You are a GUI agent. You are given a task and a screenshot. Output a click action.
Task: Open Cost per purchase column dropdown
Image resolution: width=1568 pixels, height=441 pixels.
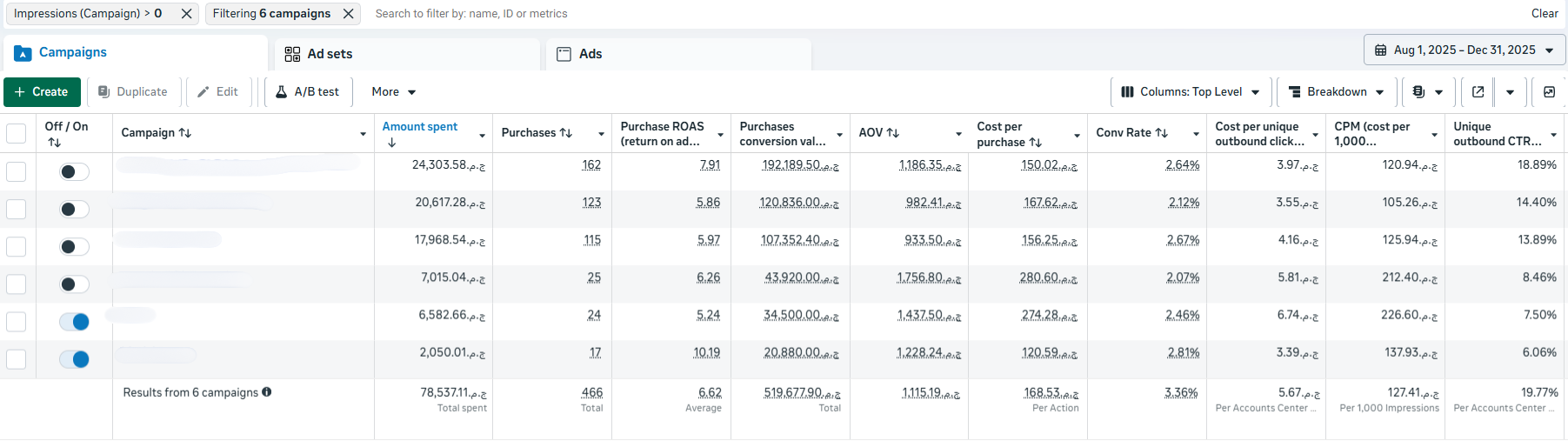coord(1077,135)
